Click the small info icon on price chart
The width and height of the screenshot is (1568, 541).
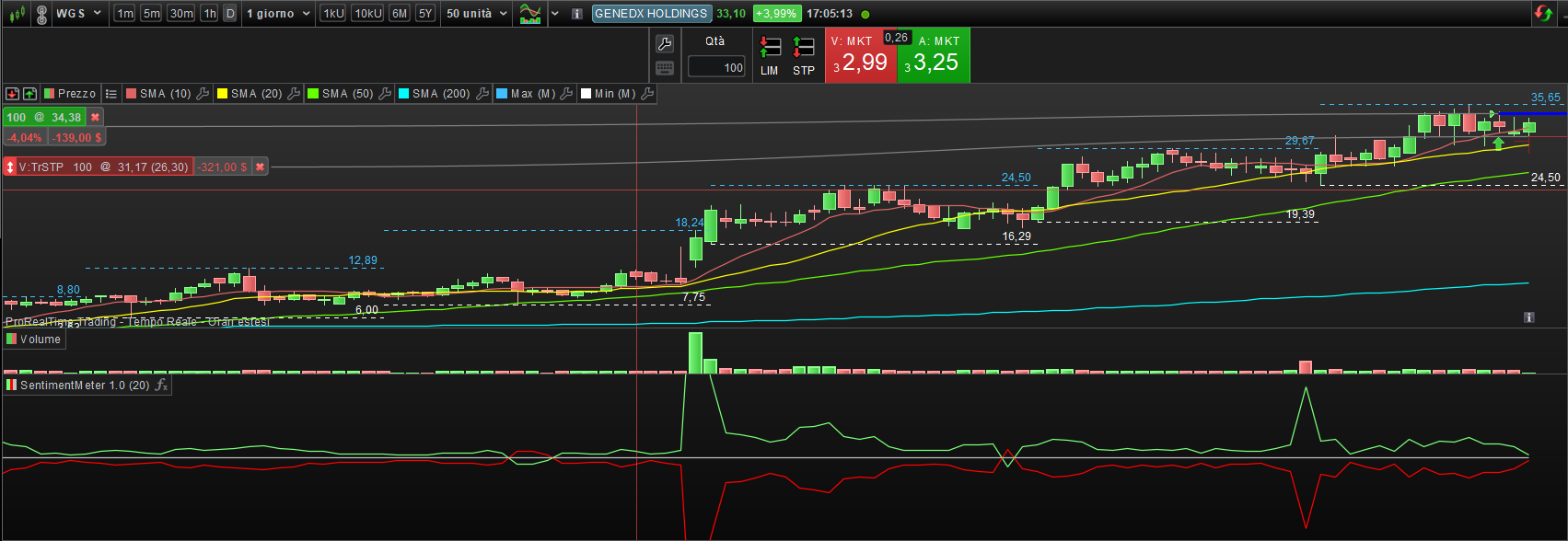pyautogui.click(x=1529, y=317)
